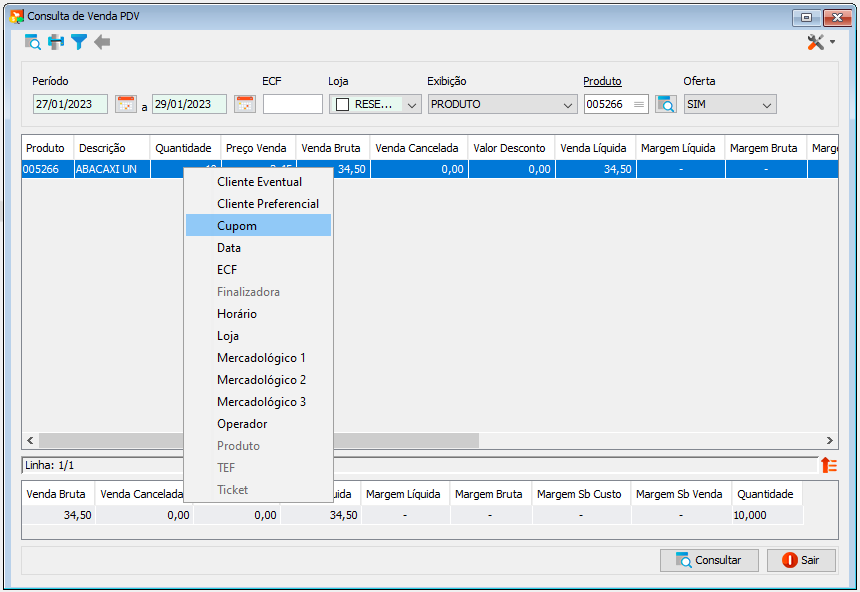Screen dimensions: 860x592
Task: Click the Sair button
Action: [801, 560]
